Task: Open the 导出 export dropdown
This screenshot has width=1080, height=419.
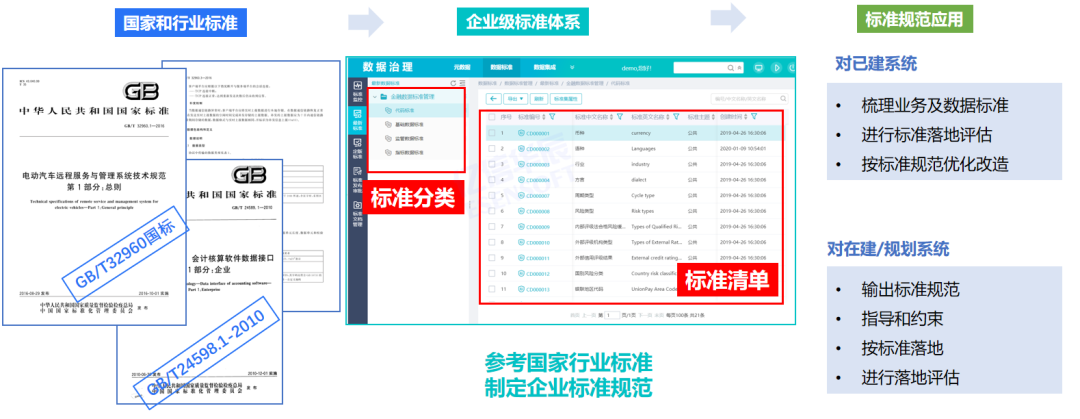Action: click(516, 99)
